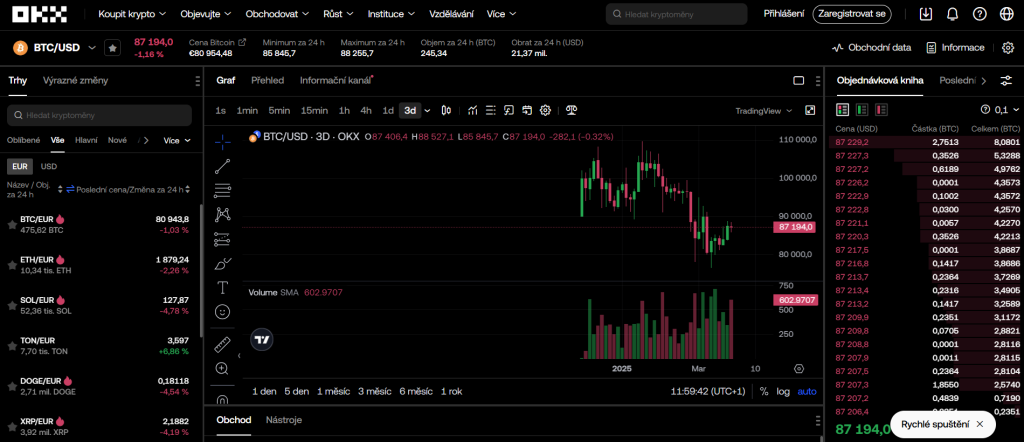Select the USD quote currency filter

(x=49, y=166)
